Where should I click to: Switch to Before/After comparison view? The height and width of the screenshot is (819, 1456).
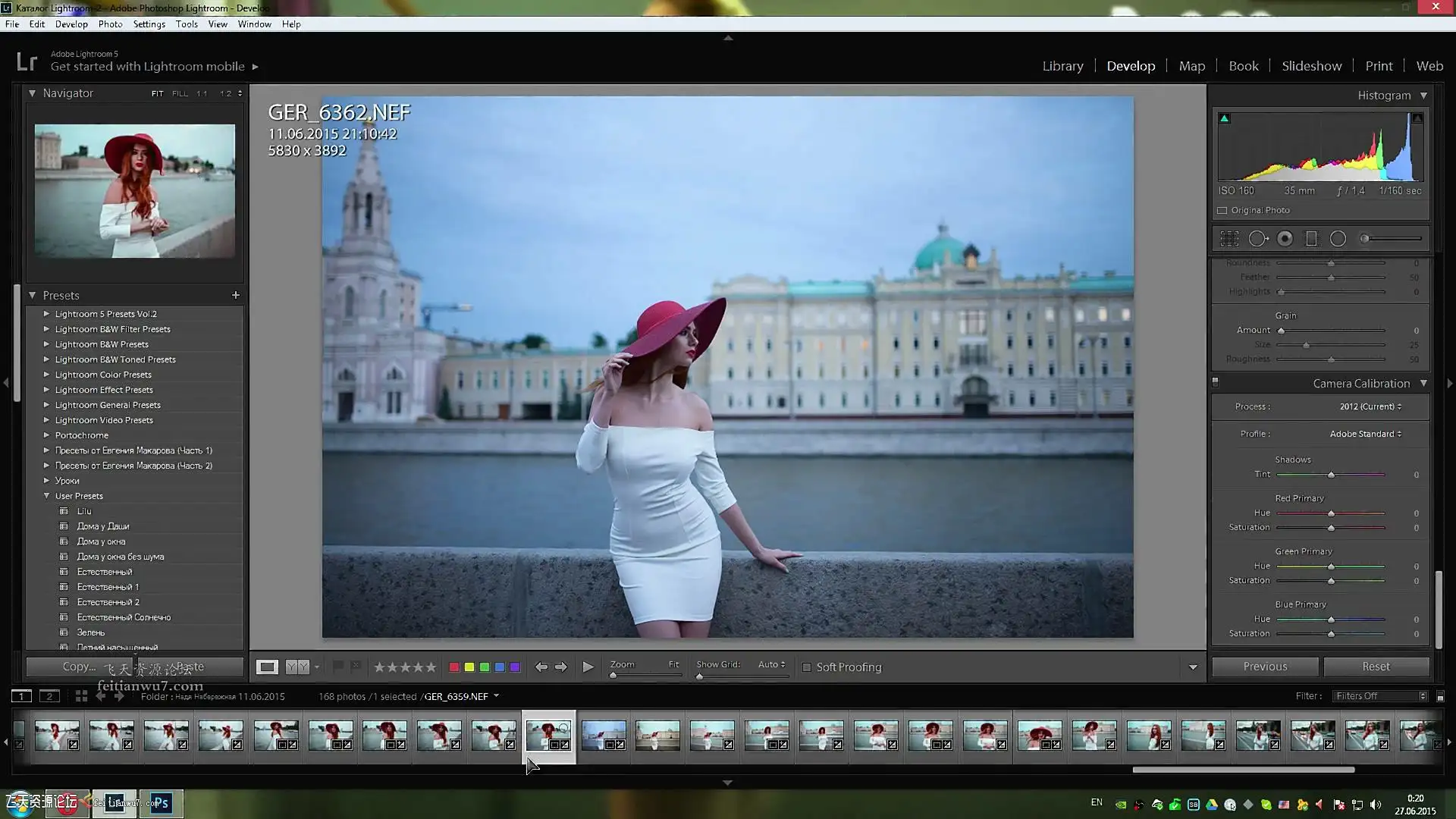click(x=297, y=667)
